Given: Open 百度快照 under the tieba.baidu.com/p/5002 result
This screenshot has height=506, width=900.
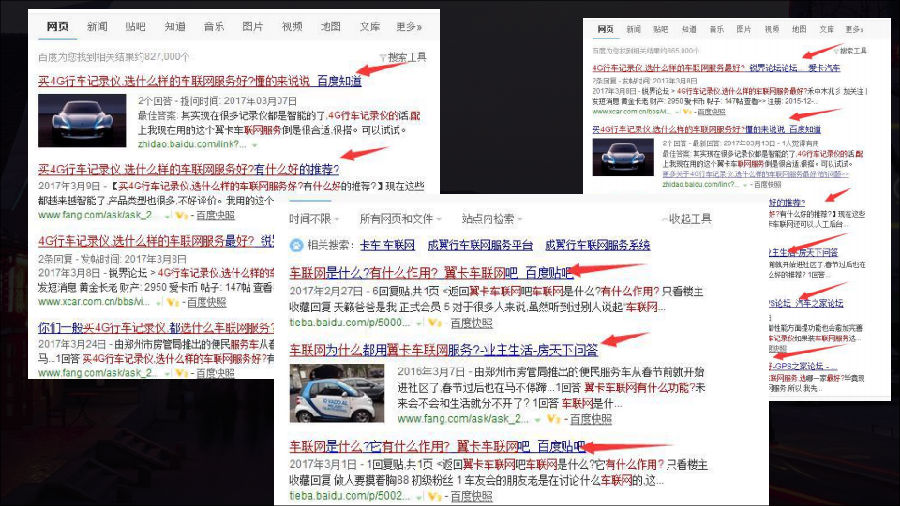Looking at the screenshot, I should tap(470, 495).
